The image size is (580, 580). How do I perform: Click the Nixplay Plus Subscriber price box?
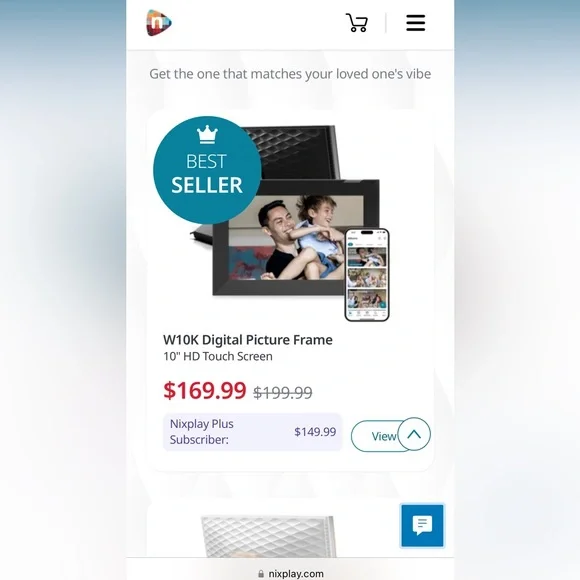point(252,432)
